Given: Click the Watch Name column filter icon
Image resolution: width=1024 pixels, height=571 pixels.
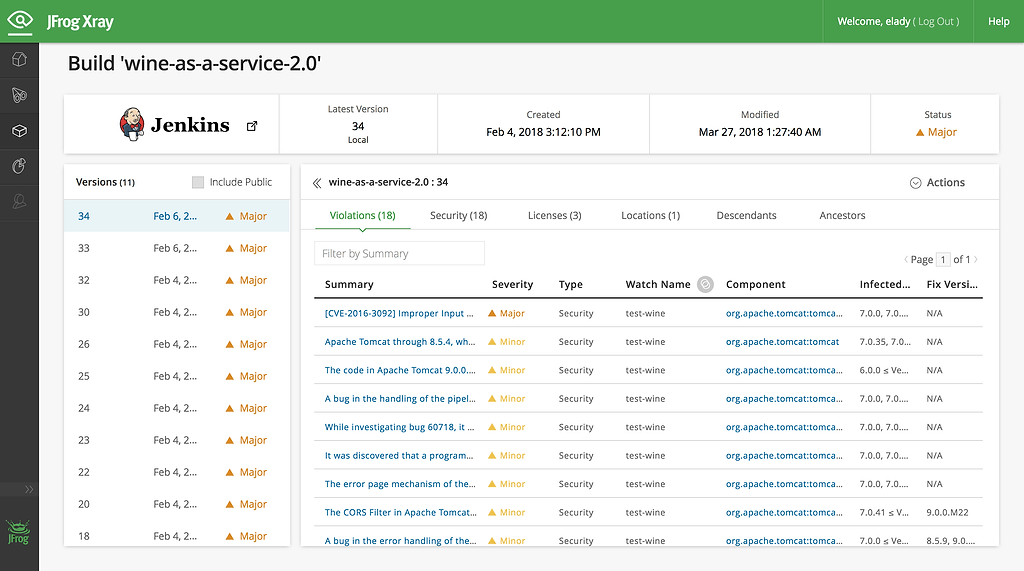Looking at the screenshot, I should click(705, 284).
